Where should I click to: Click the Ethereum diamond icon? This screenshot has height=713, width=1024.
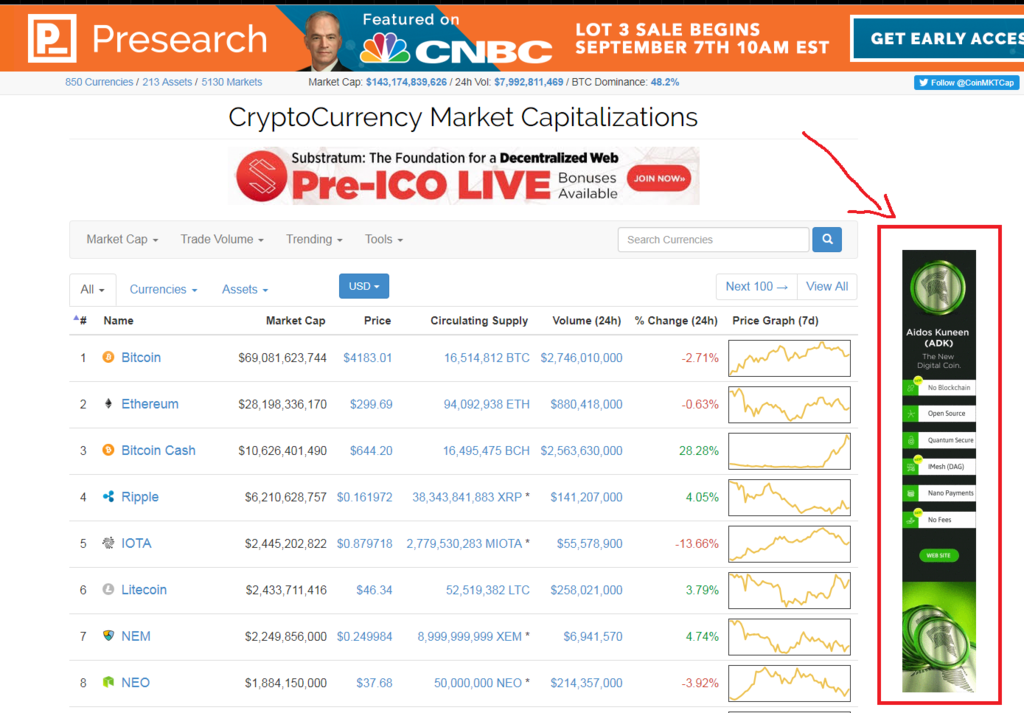point(108,404)
